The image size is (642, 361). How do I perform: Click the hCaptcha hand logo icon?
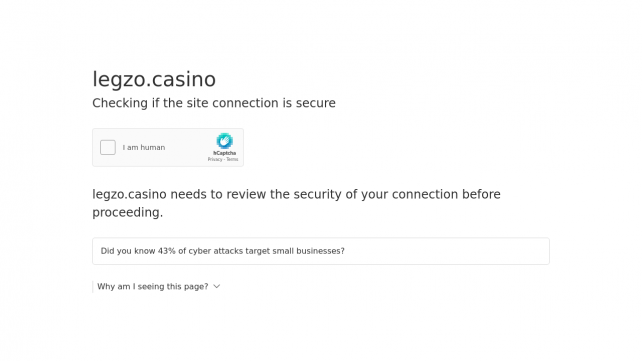pyautogui.click(x=224, y=141)
